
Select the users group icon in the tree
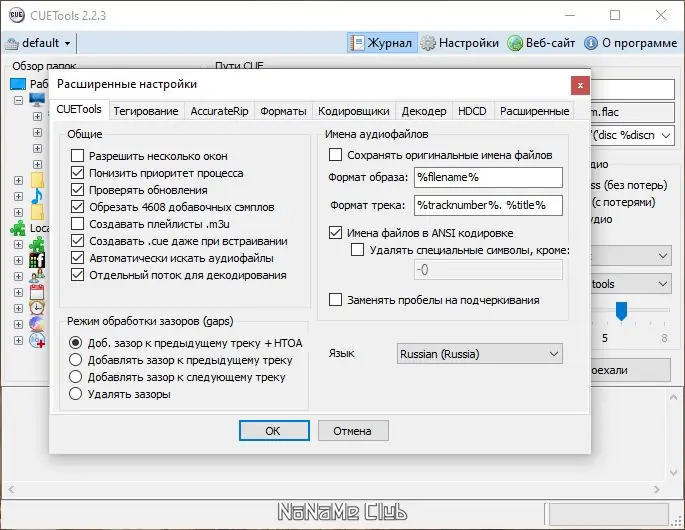pos(37,276)
